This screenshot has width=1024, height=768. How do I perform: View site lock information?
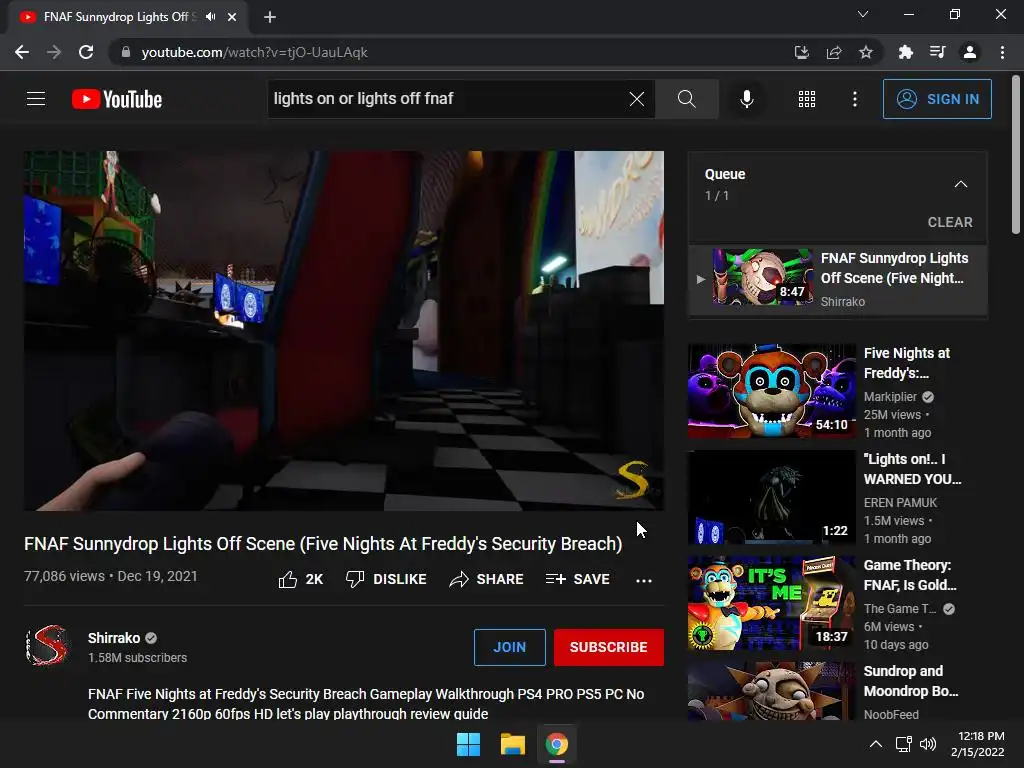pos(126,52)
